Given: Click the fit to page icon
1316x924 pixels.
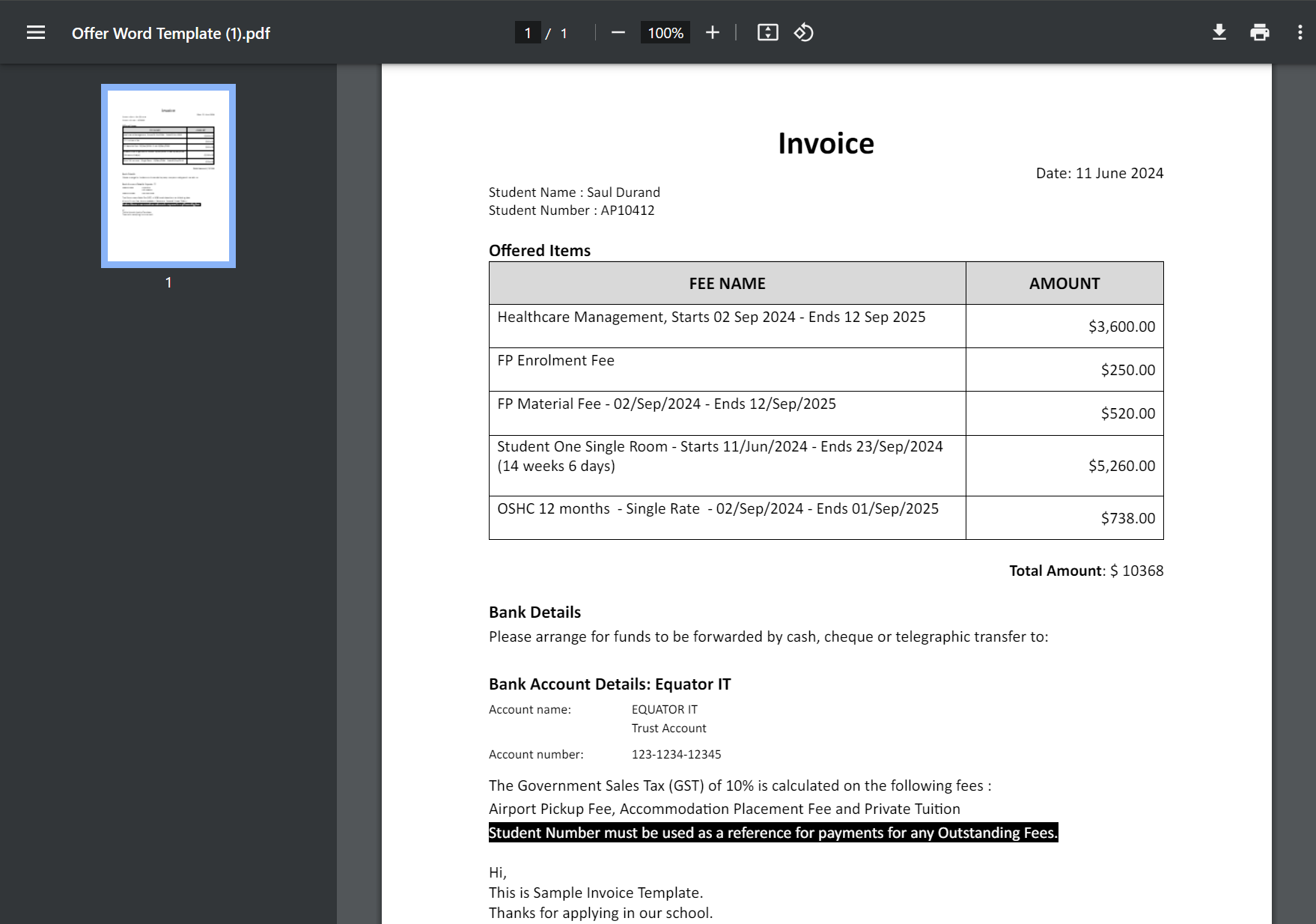Looking at the screenshot, I should [x=767, y=33].
